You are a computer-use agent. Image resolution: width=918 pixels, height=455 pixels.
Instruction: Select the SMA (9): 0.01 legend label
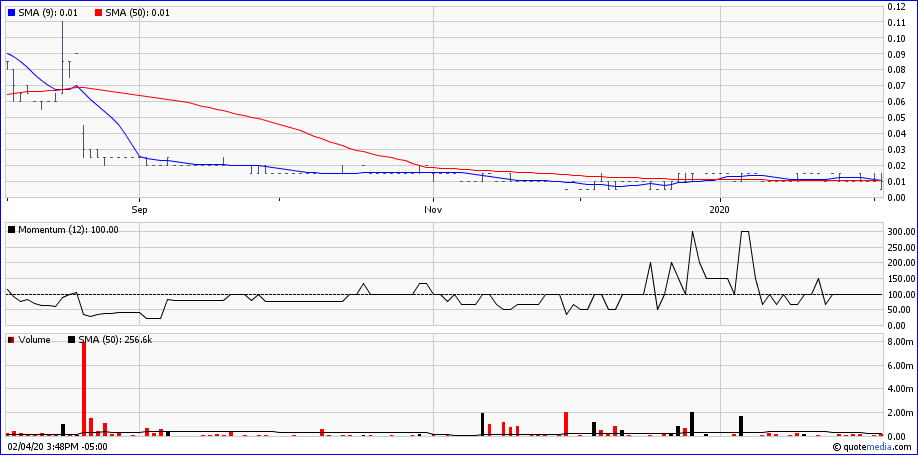49,12
